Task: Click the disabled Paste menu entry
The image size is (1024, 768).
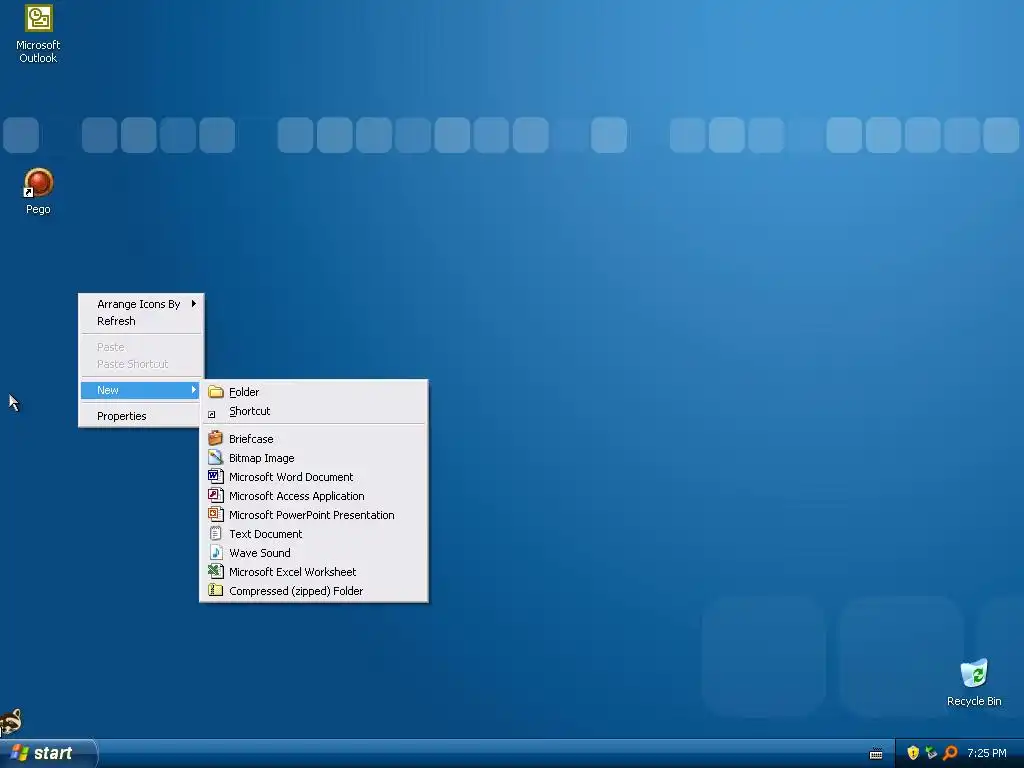Action: [x=141, y=347]
